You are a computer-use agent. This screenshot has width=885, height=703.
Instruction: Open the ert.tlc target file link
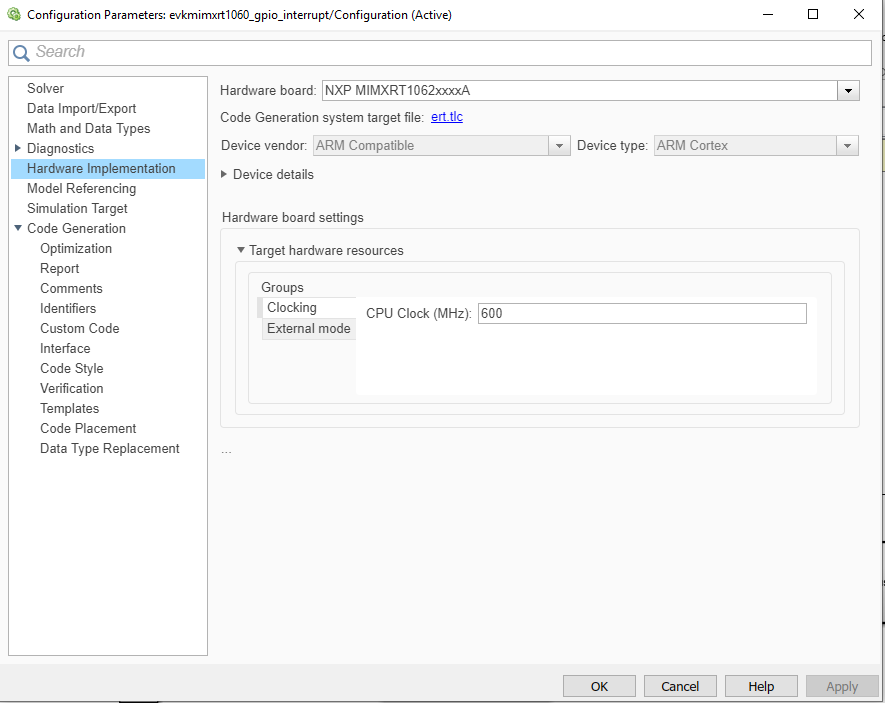coord(446,117)
